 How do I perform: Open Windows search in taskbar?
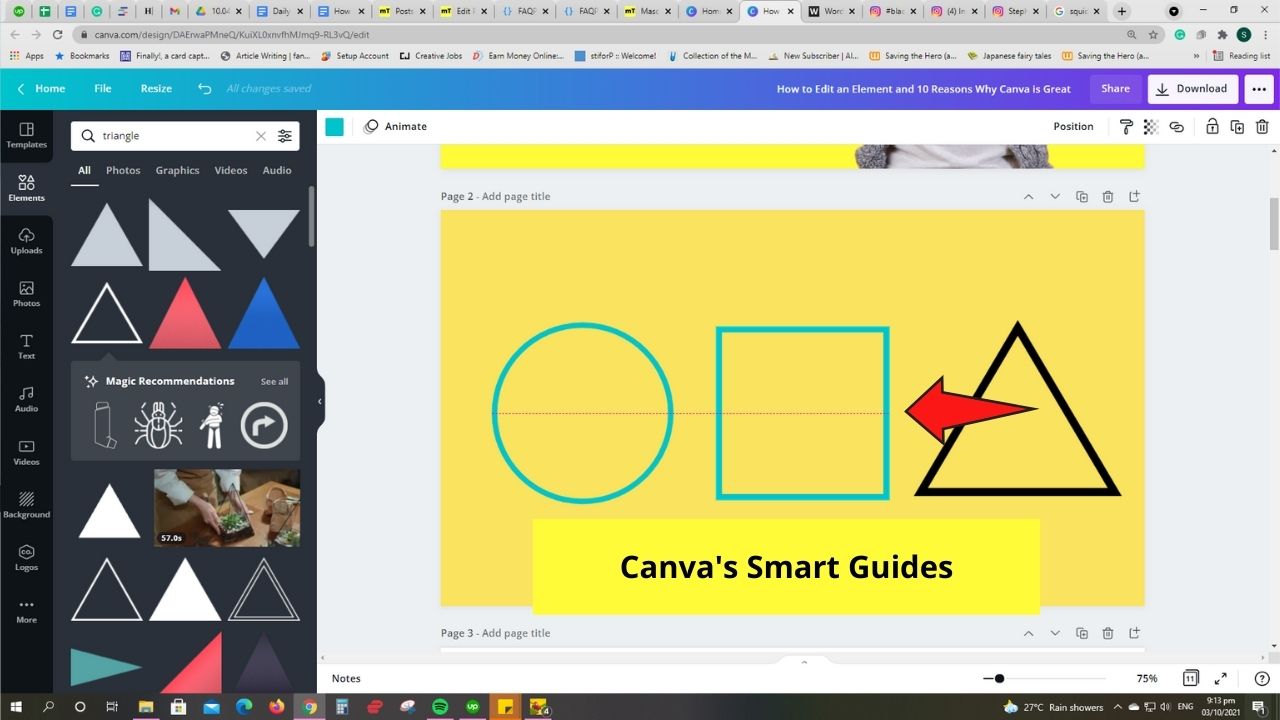coord(48,706)
